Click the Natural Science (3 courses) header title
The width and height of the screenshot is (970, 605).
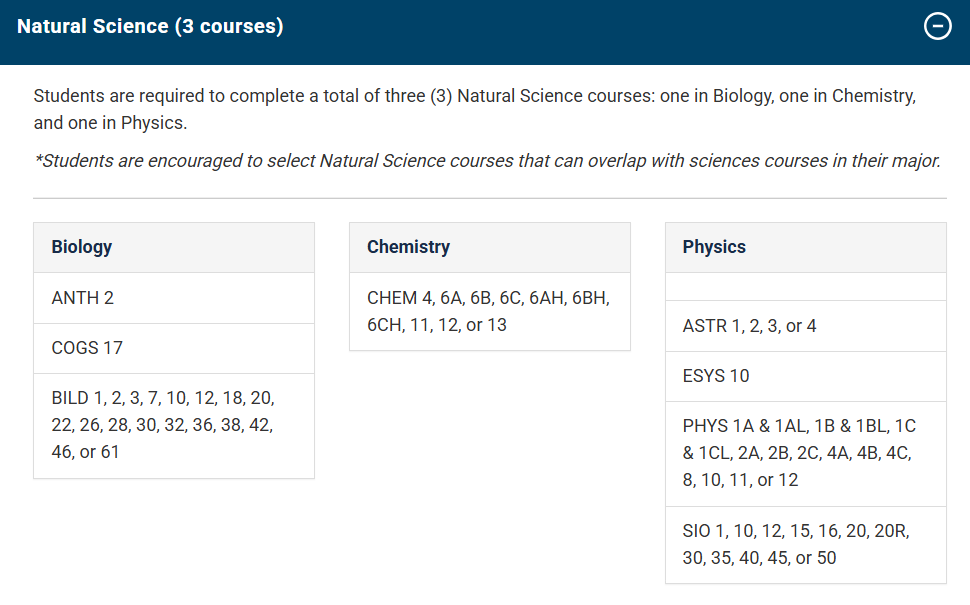(150, 27)
